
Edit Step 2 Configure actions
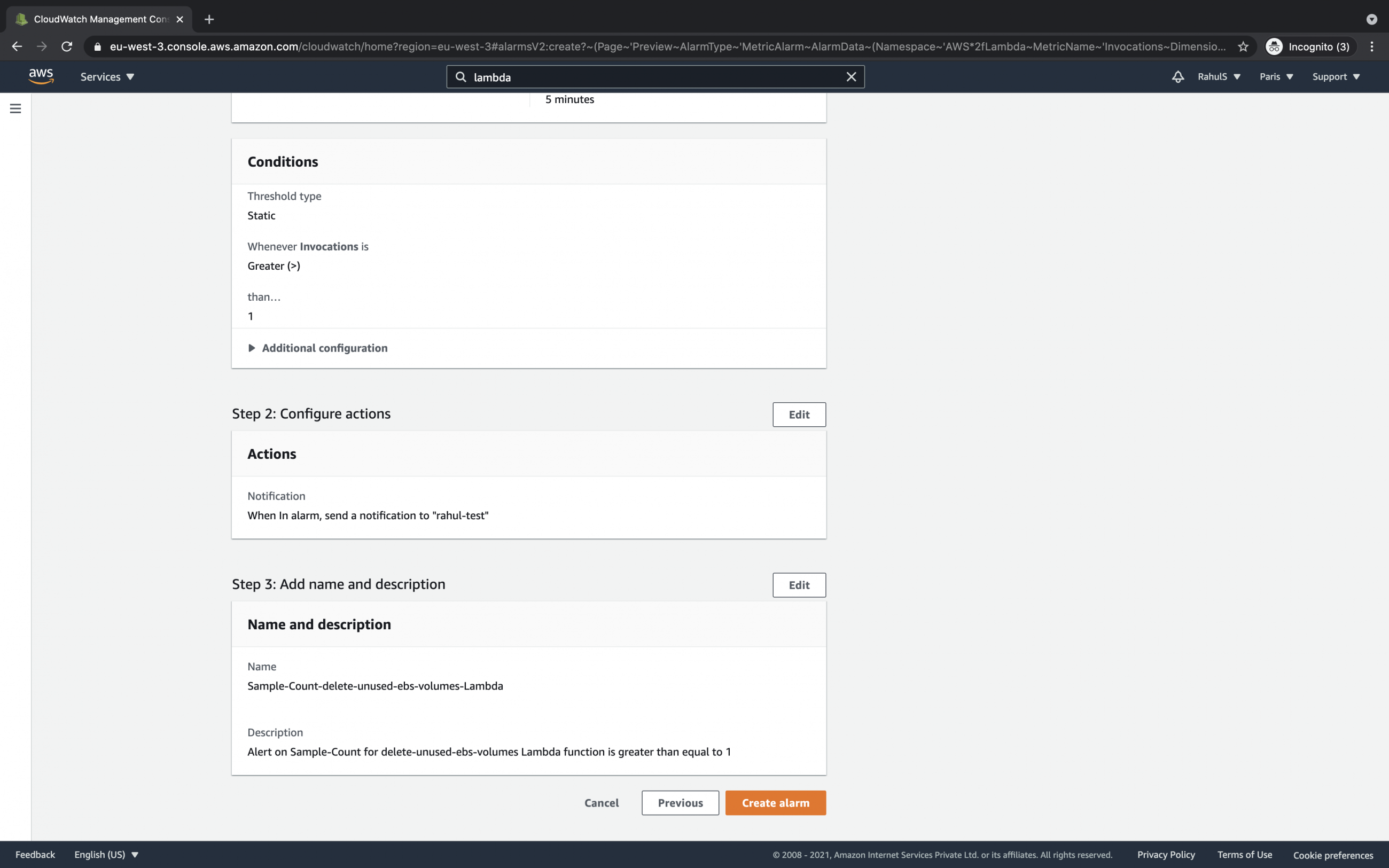point(798,414)
